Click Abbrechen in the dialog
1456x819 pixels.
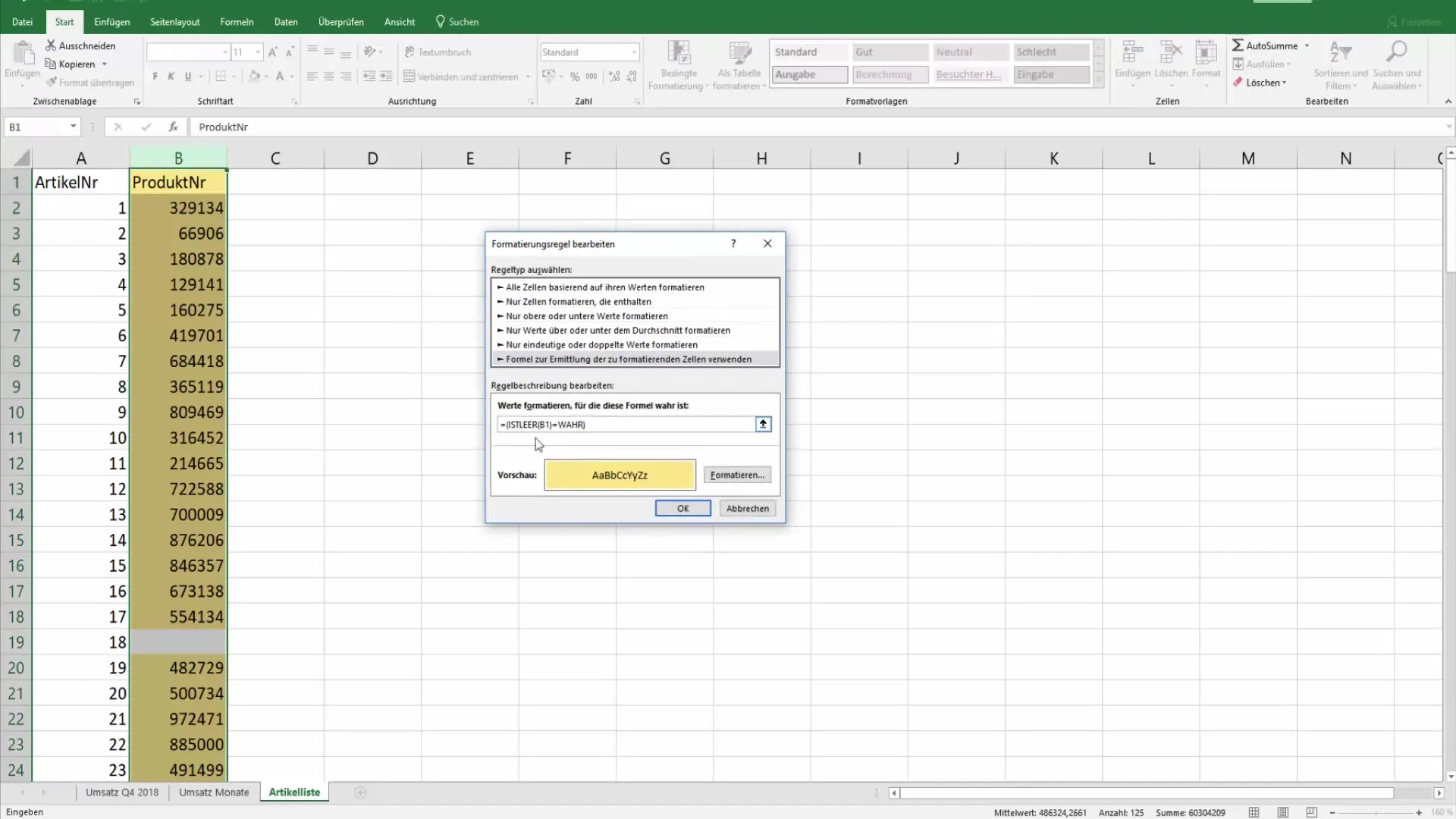click(748, 508)
